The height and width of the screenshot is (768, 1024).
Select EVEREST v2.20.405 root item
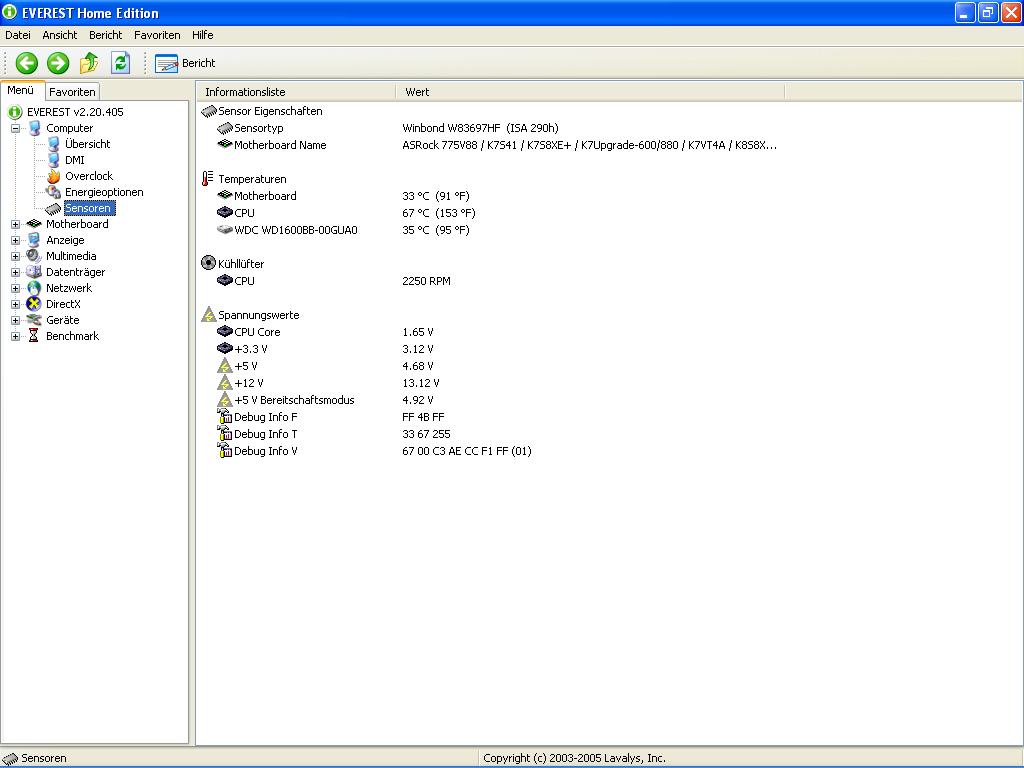point(75,112)
